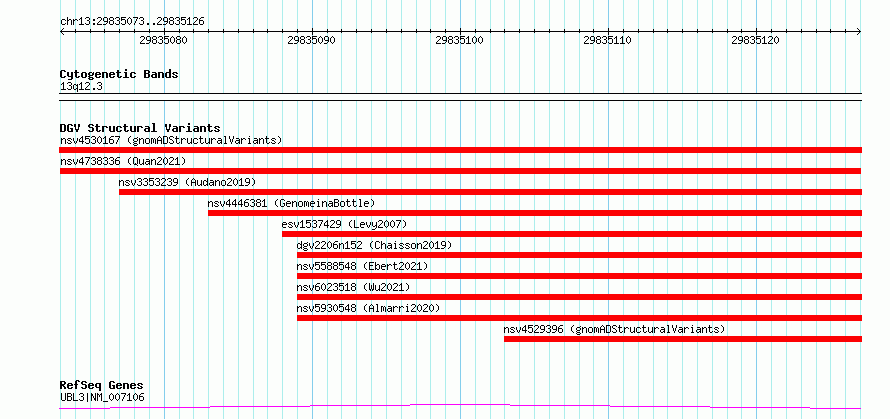This screenshot has height=419, width=890.
Task: Open the nsv6023518 (Wu2021) label
Action: [353, 287]
